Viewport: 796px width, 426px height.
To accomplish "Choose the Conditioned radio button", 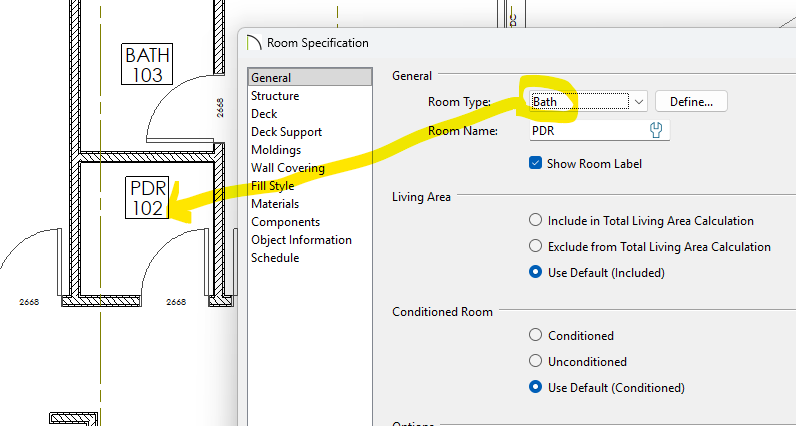I will (x=536, y=336).
